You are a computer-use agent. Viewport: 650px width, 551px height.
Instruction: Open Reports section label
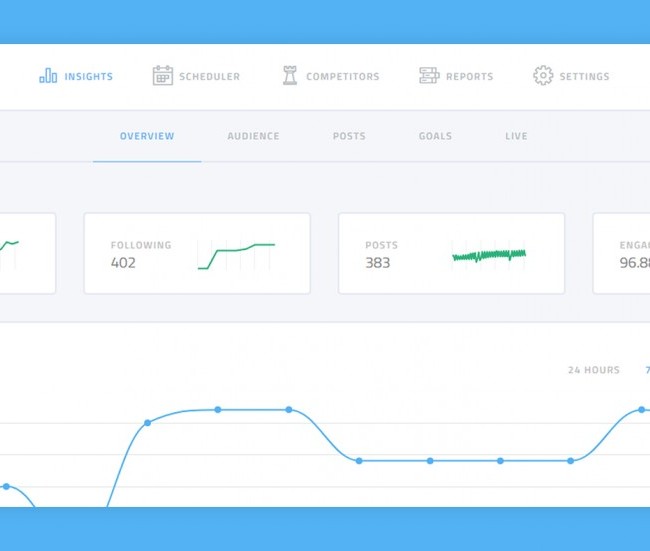click(470, 77)
